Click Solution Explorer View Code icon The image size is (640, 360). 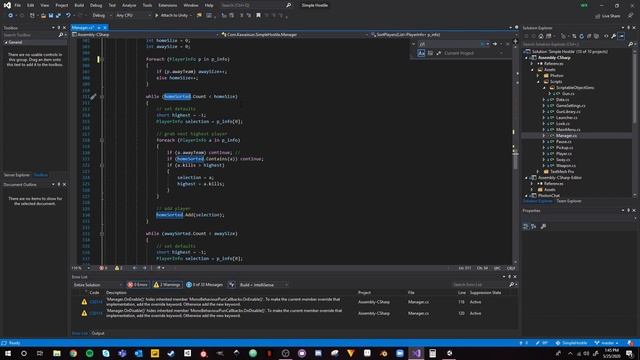tap(606, 36)
